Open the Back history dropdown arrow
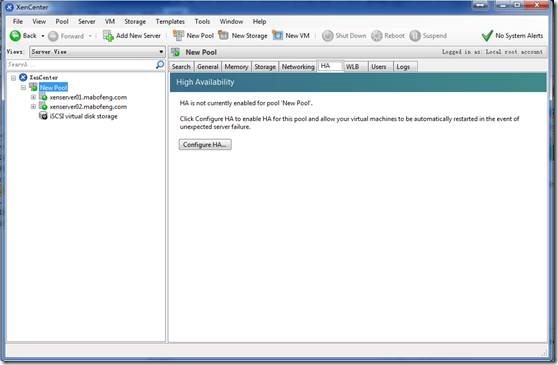The width and height of the screenshot is (558, 365). [43, 36]
